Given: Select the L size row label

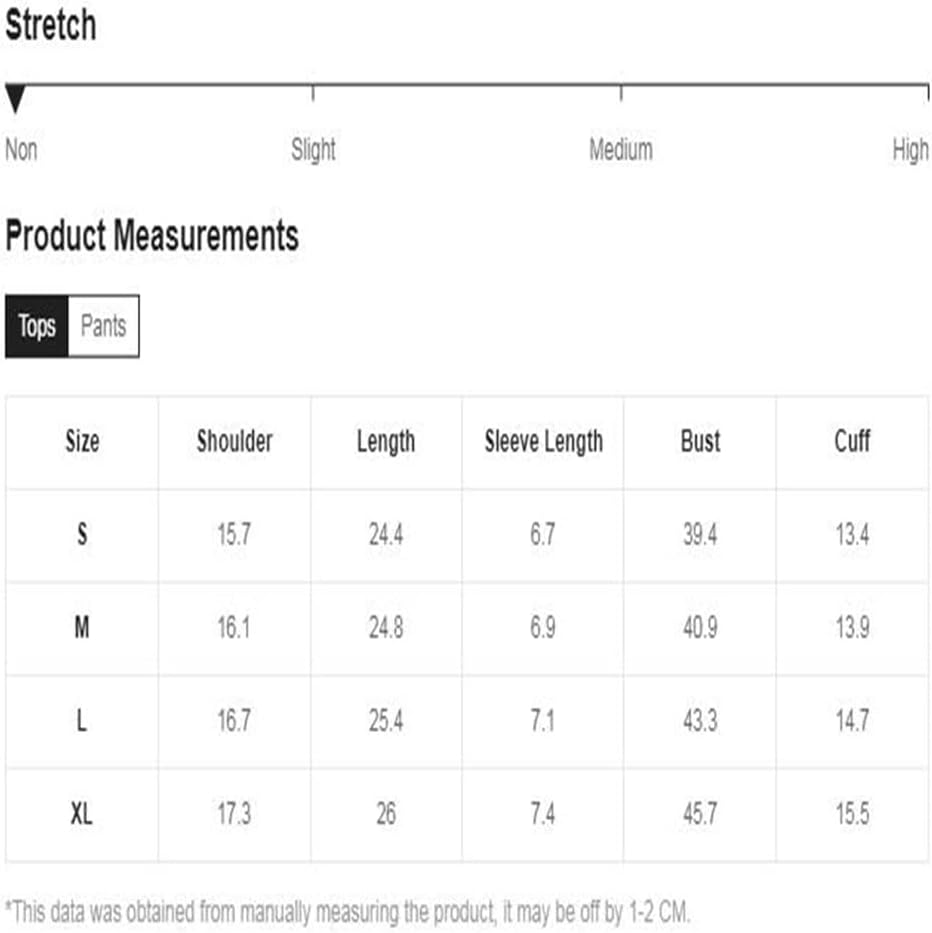Looking at the screenshot, I should (x=82, y=721).
